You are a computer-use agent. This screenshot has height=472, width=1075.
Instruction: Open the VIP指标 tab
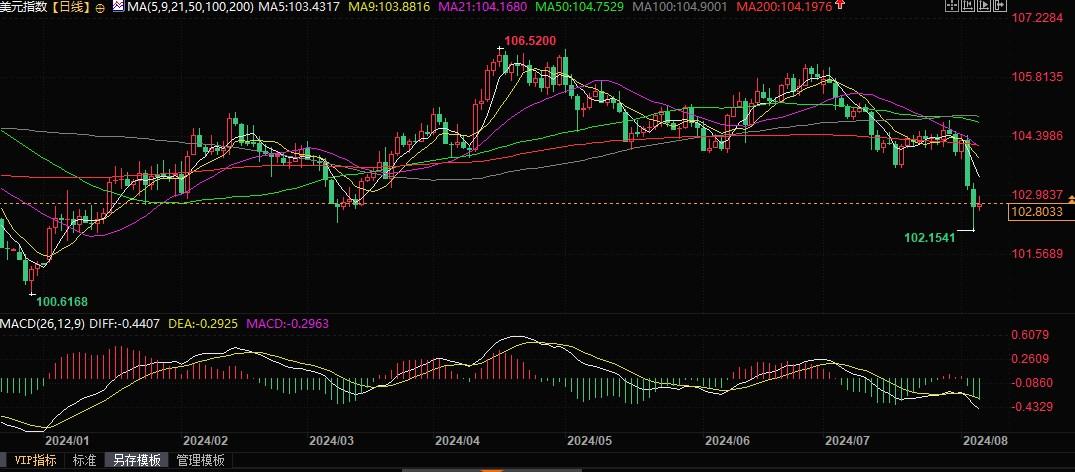[35, 460]
